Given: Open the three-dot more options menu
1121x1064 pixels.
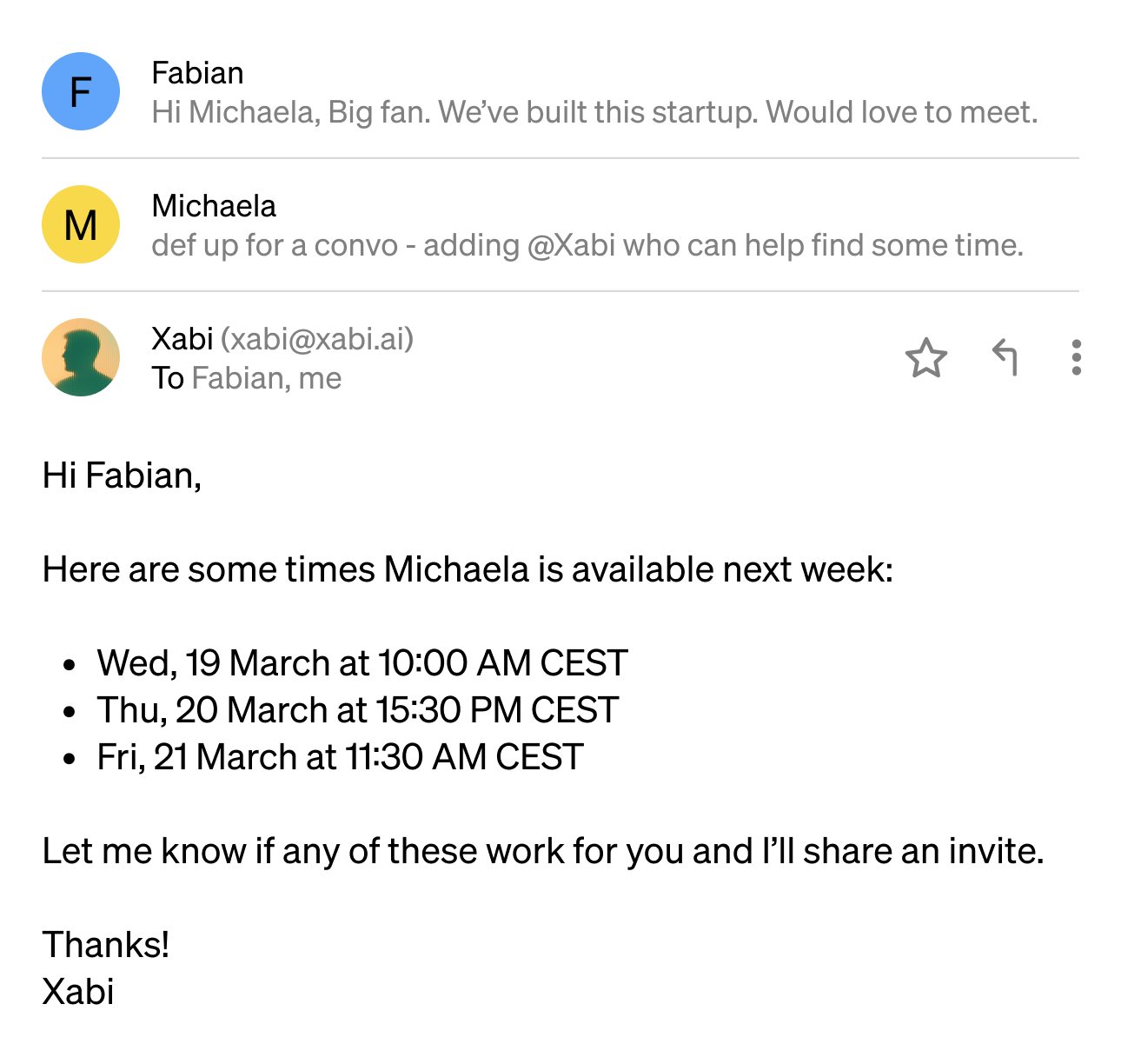Looking at the screenshot, I should click(1076, 357).
